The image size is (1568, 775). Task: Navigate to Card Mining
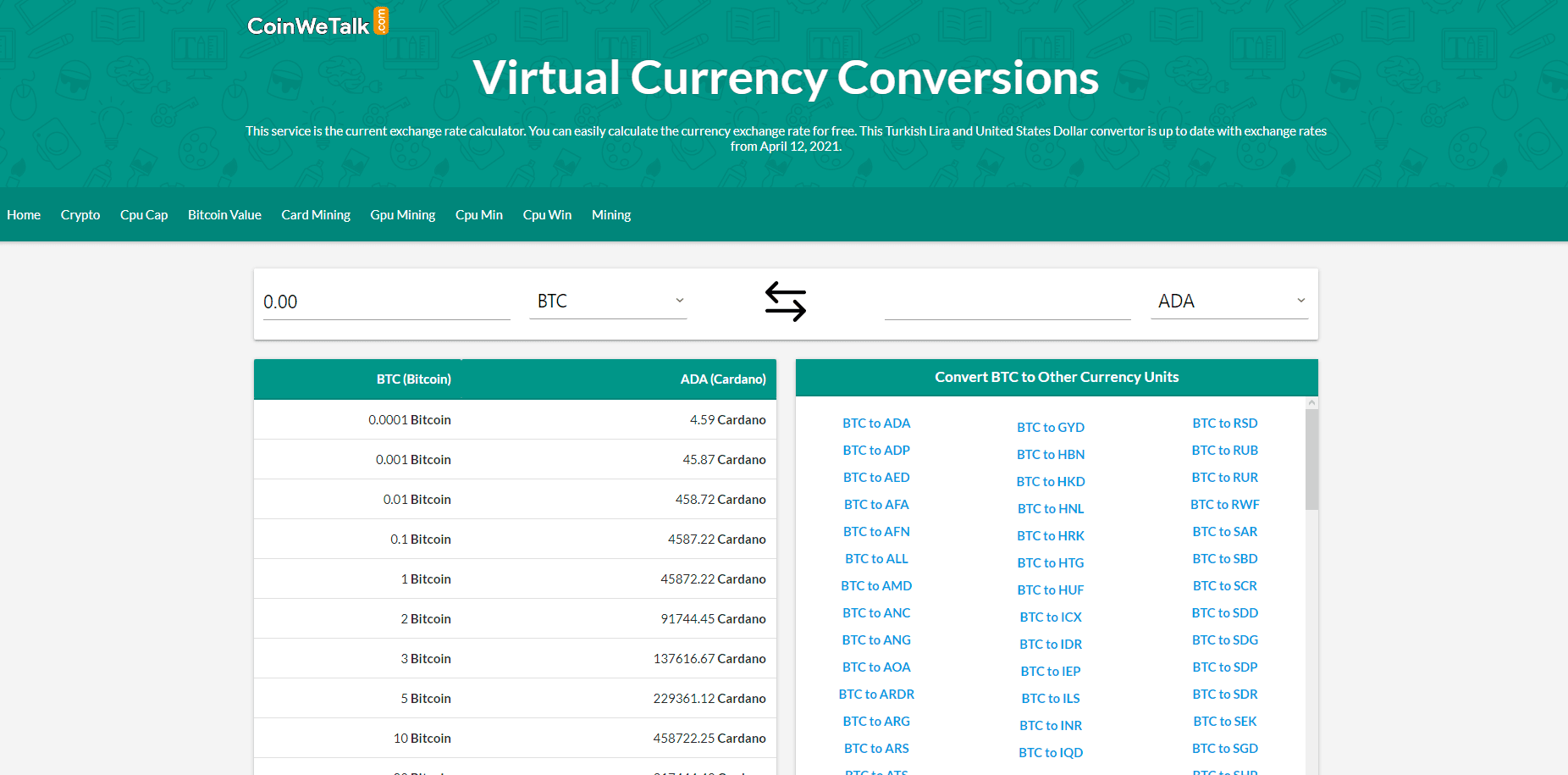click(x=315, y=214)
